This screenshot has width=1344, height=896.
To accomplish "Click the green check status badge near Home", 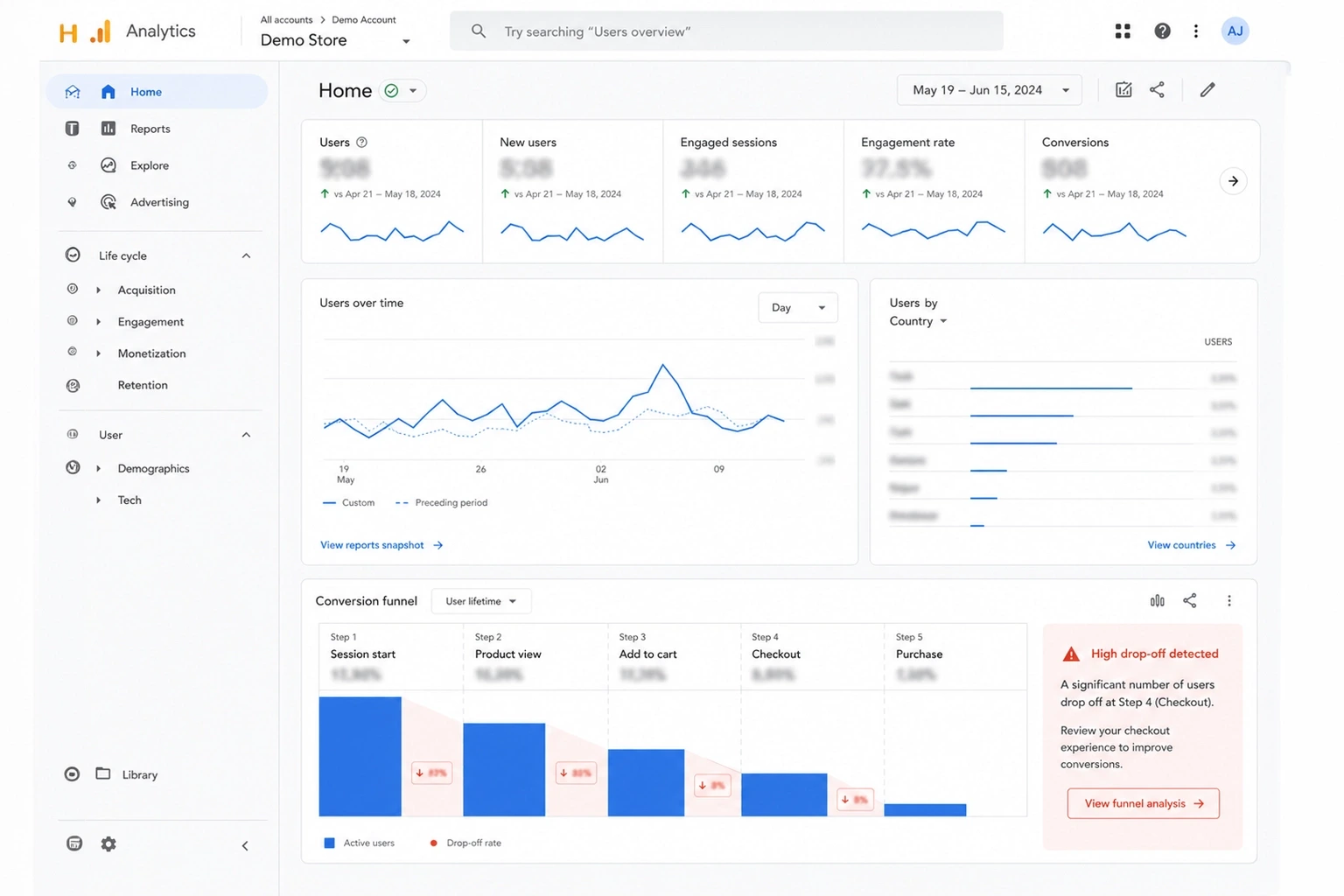I will tap(392, 91).
